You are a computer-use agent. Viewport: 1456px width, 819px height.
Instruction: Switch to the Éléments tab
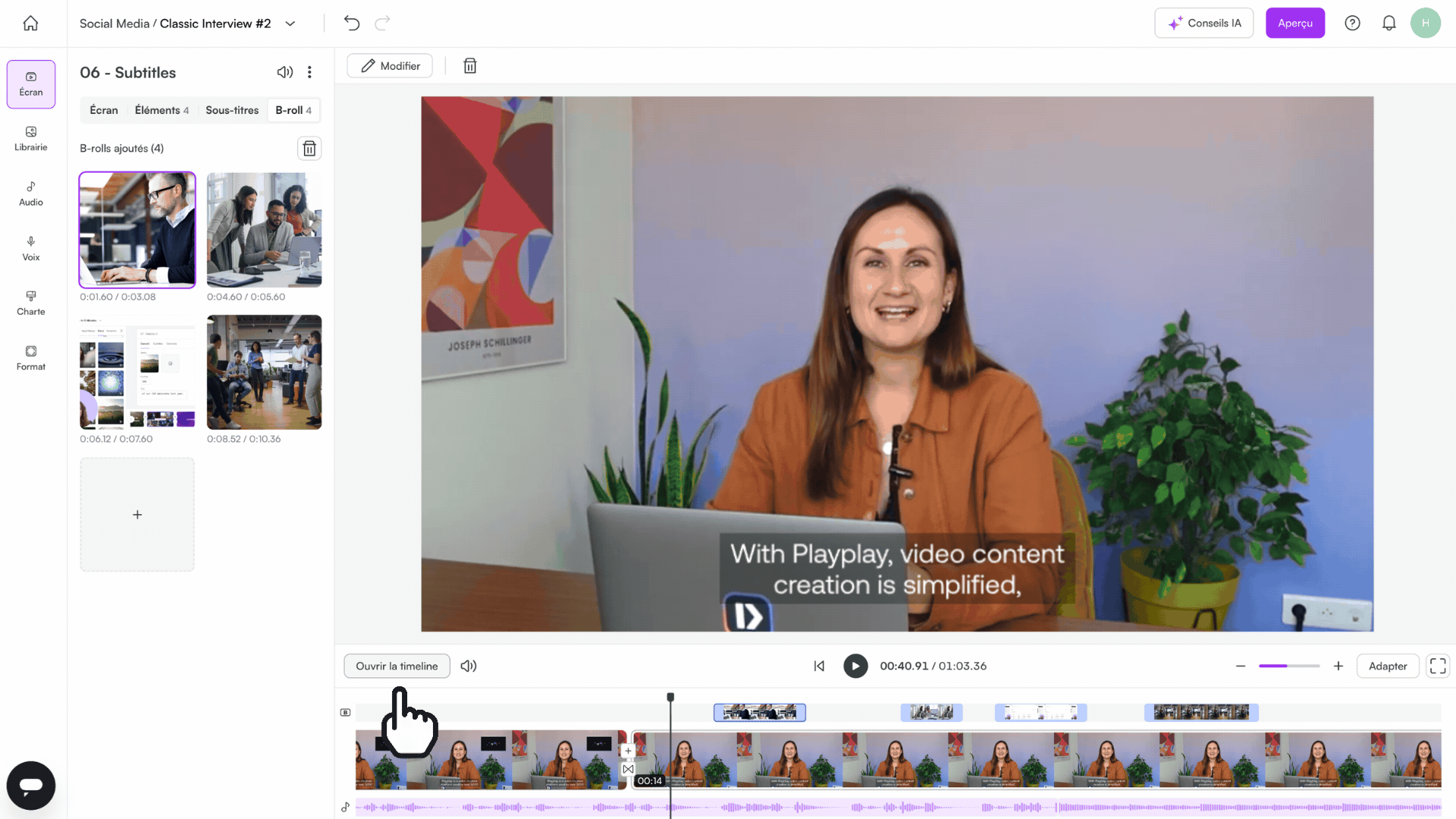tap(162, 110)
